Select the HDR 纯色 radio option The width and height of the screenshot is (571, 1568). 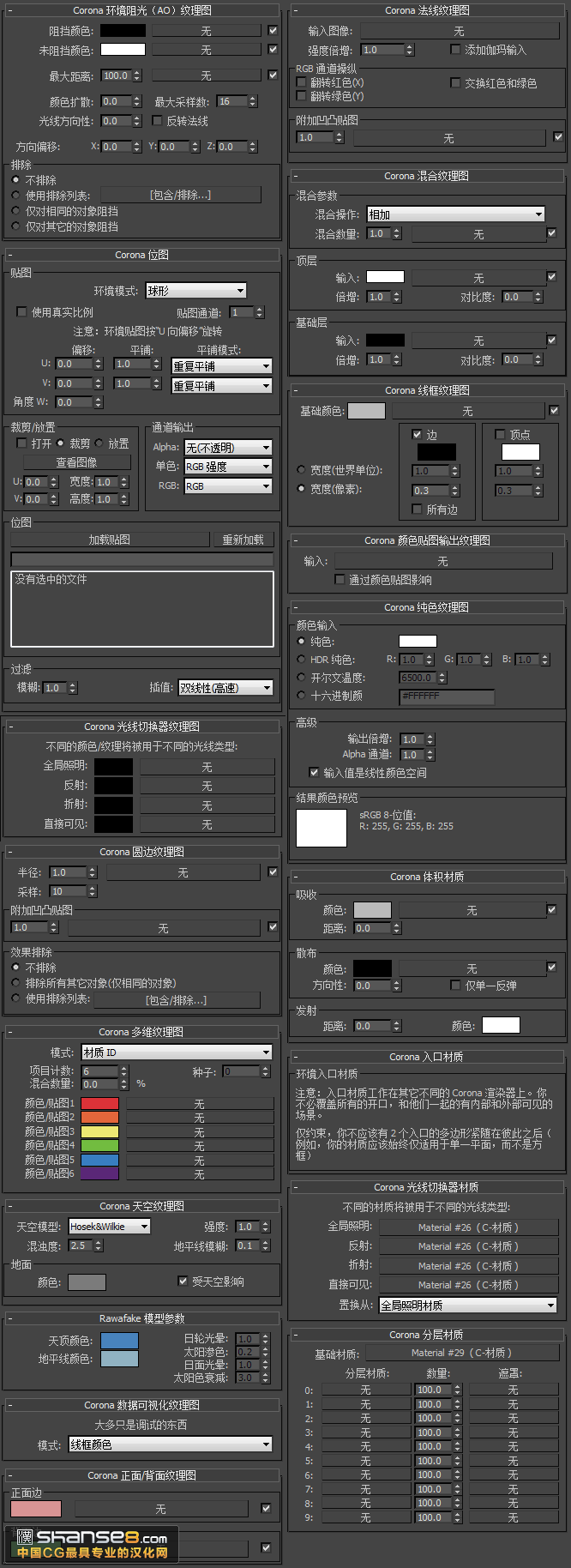301,660
